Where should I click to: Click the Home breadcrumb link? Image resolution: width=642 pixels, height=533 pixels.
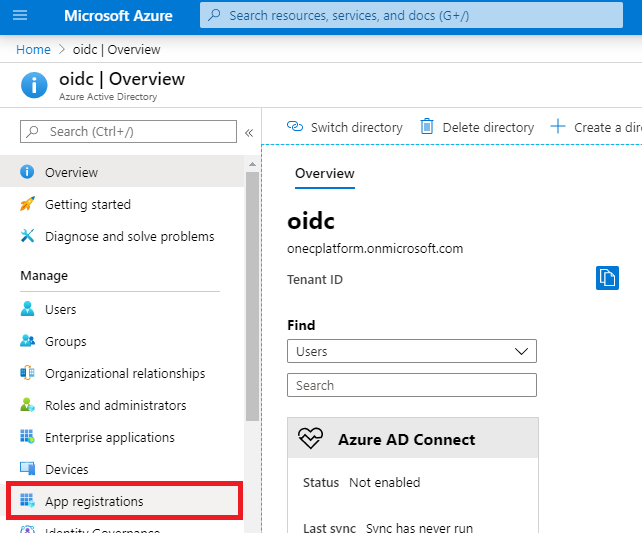[x=33, y=49]
